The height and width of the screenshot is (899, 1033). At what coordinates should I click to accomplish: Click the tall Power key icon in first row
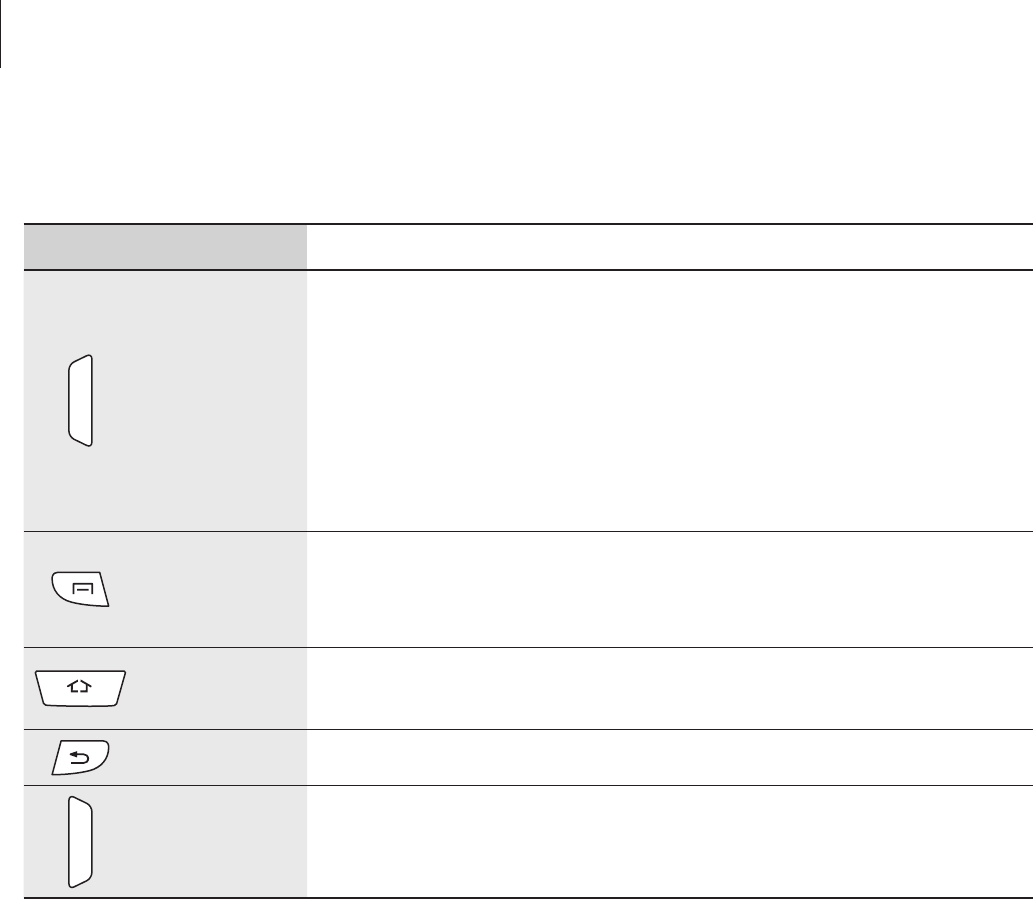[x=80, y=400]
